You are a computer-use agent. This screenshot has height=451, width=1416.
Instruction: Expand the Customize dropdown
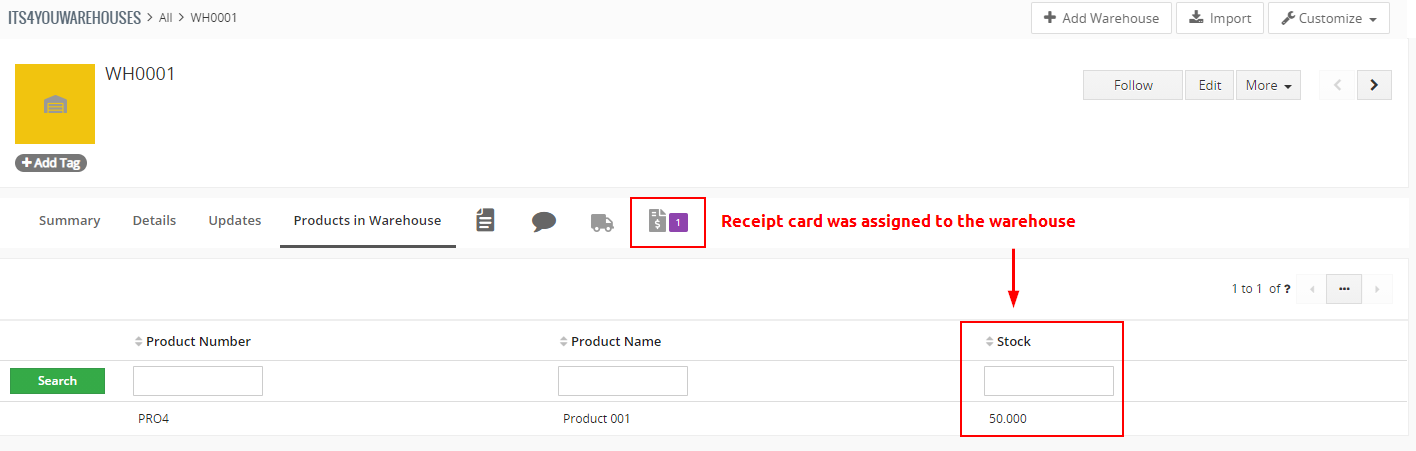(1328, 18)
